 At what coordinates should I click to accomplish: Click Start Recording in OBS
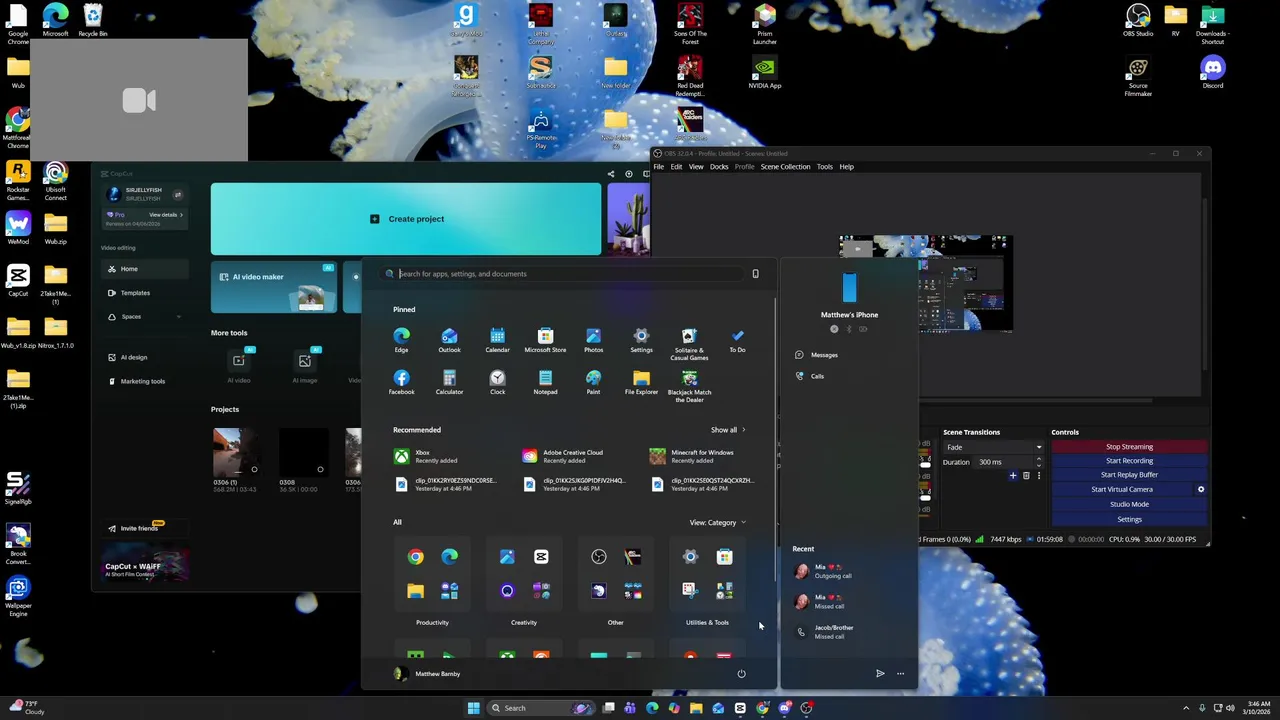[x=1129, y=461]
